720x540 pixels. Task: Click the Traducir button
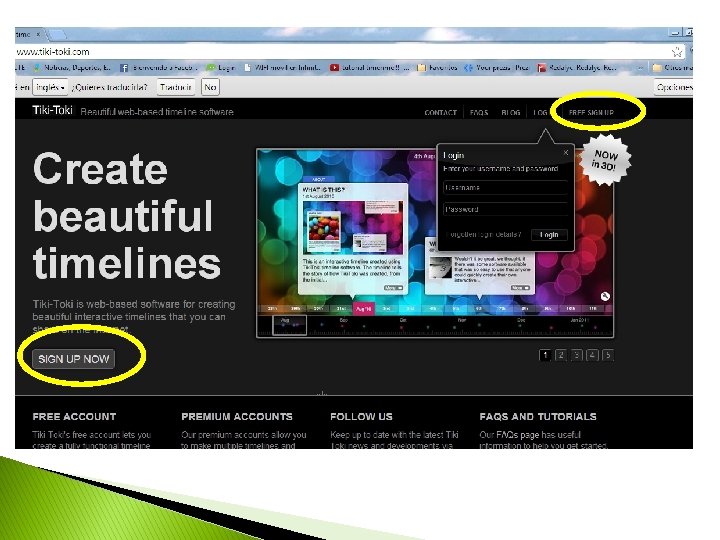175,87
